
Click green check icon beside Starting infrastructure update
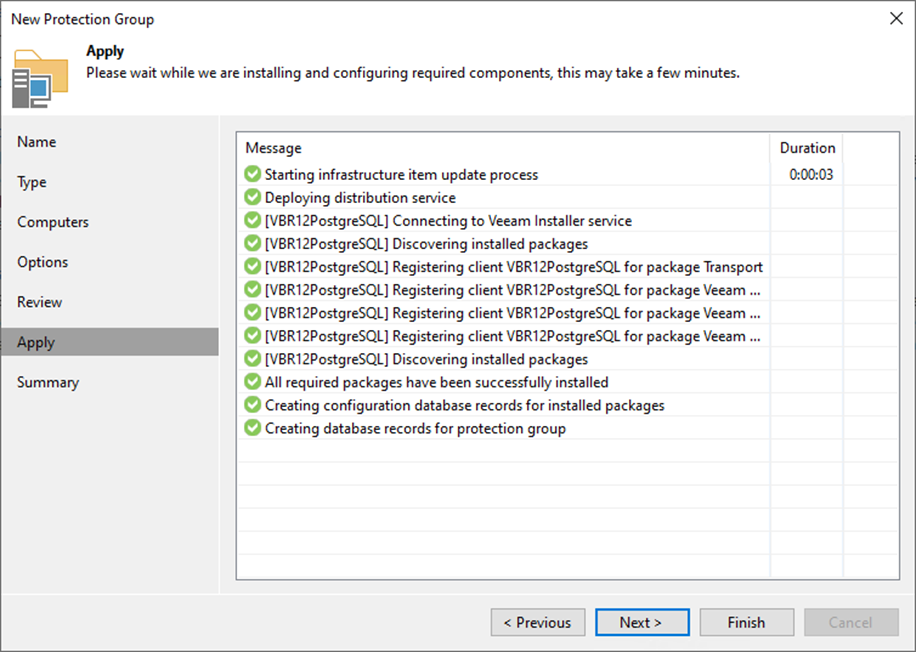[253, 175]
